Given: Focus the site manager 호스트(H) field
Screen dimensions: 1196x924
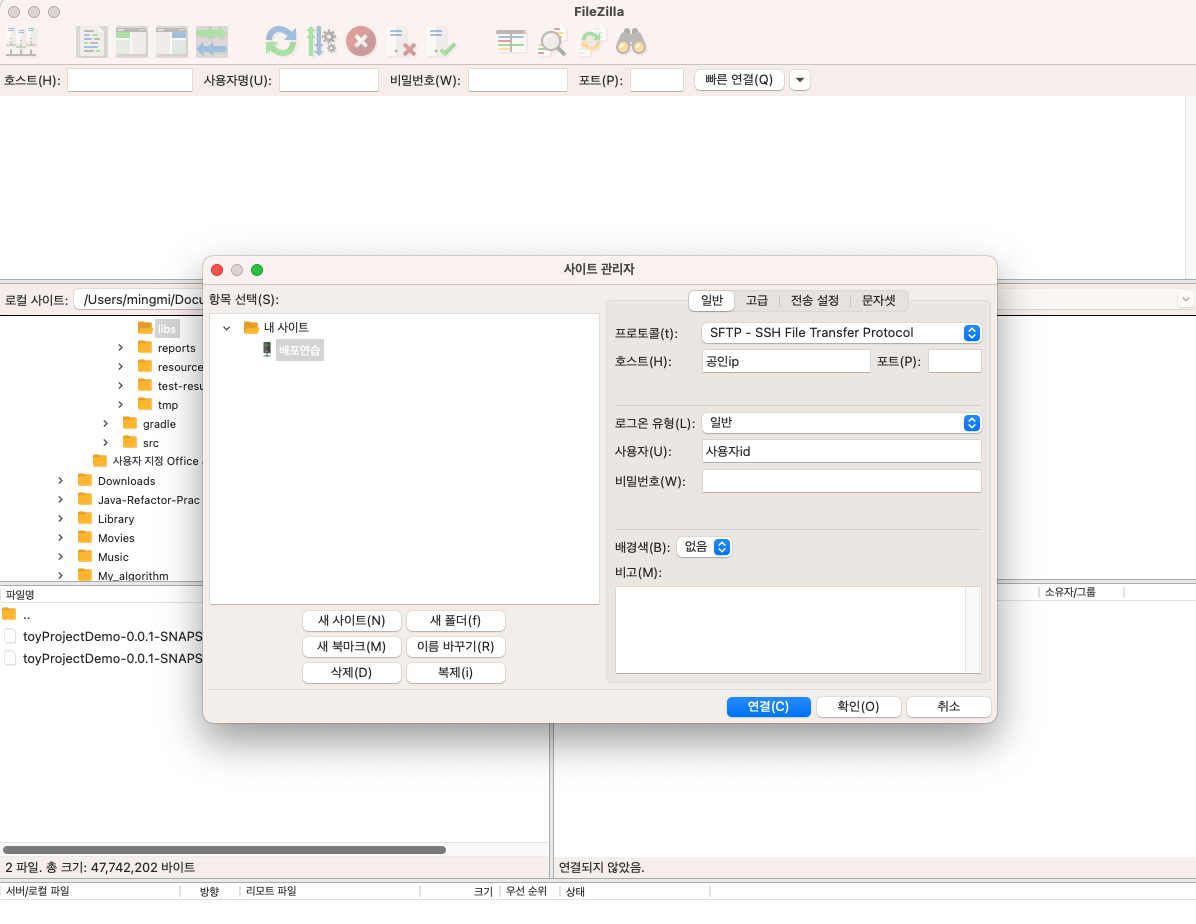Looking at the screenshot, I should point(786,361).
